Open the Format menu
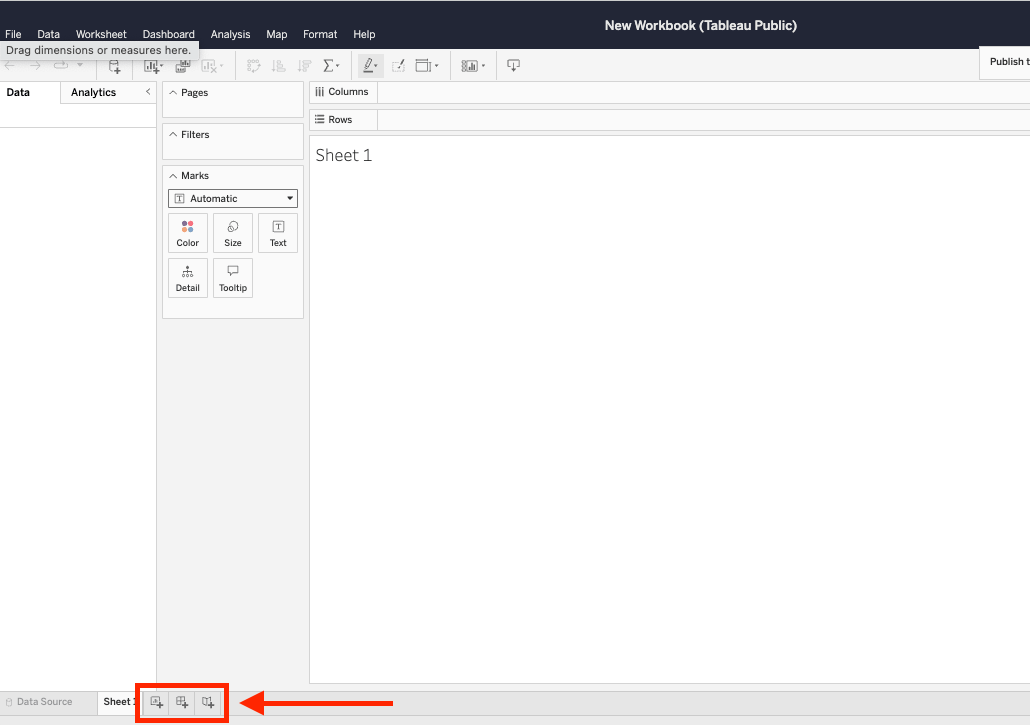Screen dimensions: 1030x725 320,34
